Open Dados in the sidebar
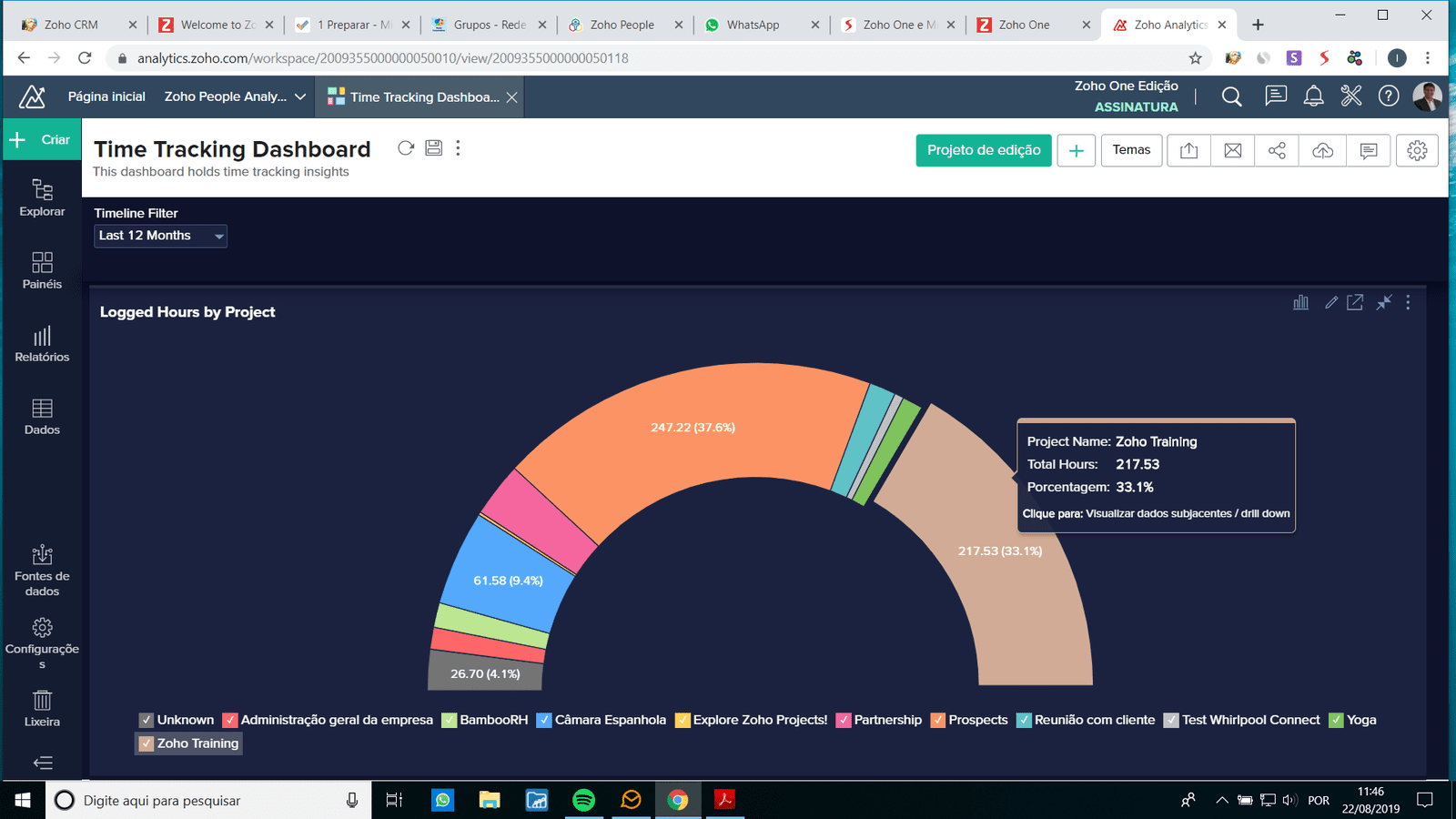This screenshot has width=1456, height=819. tap(42, 416)
